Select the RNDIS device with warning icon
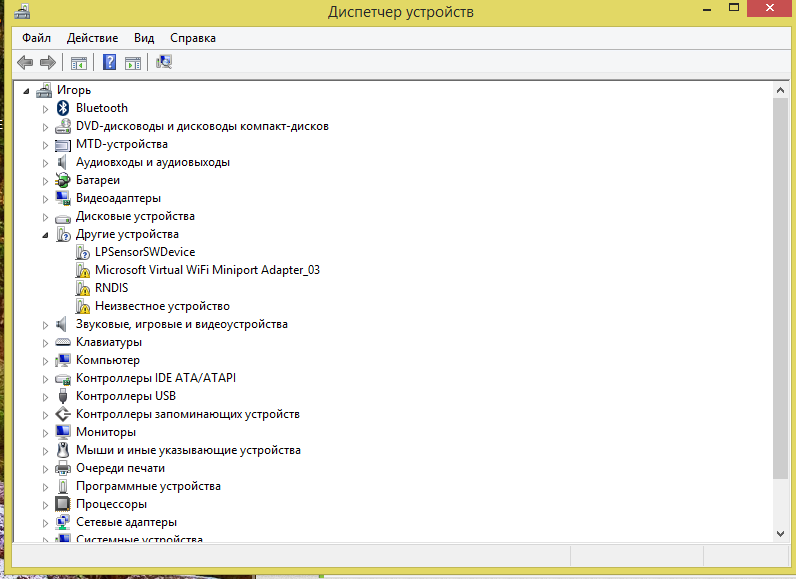The height and width of the screenshot is (579, 796). 111,288
